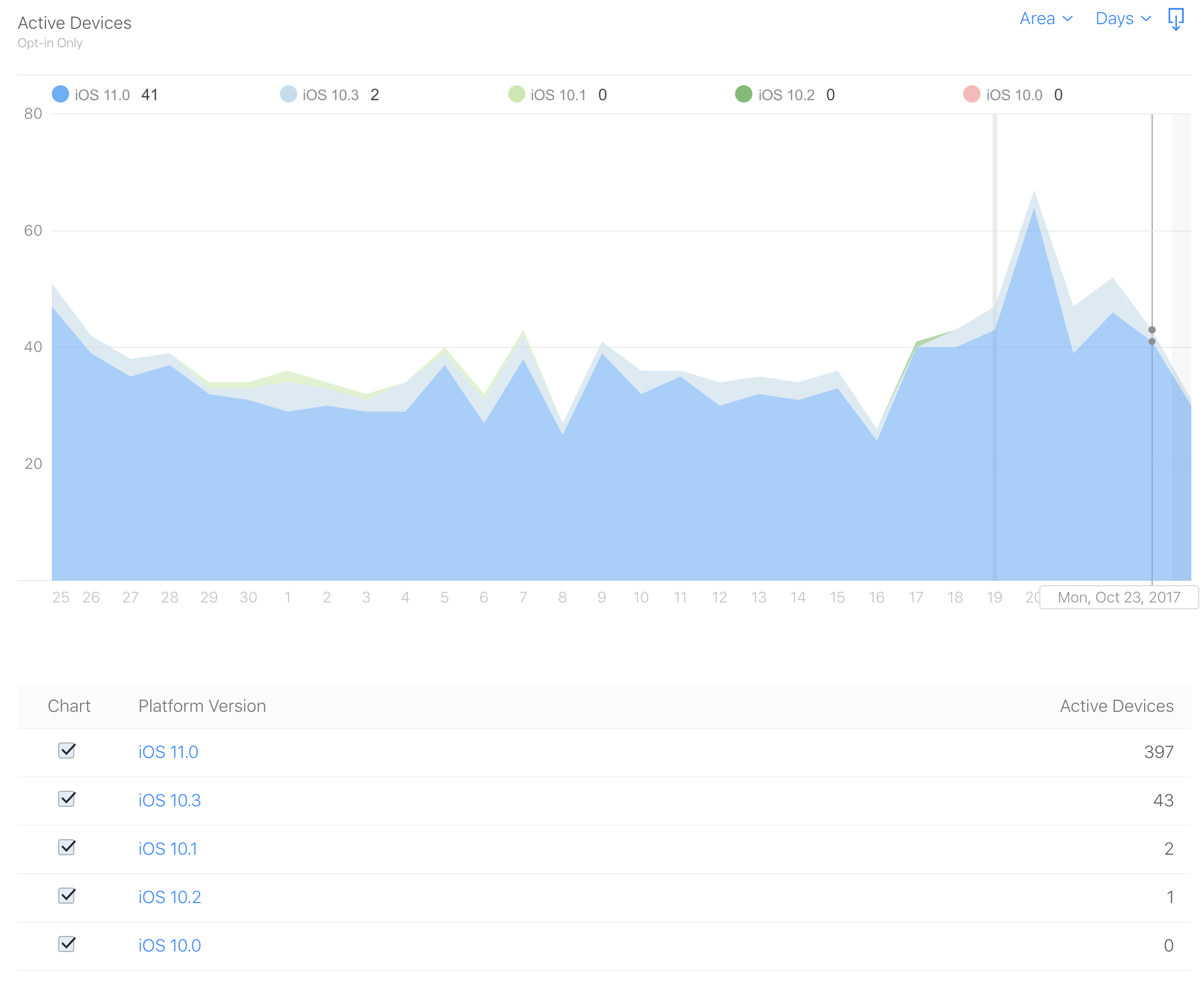Screen dimensions: 1204x1001
Task: Click the iOS 10.2 dark green legend dot
Action: [744, 94]
